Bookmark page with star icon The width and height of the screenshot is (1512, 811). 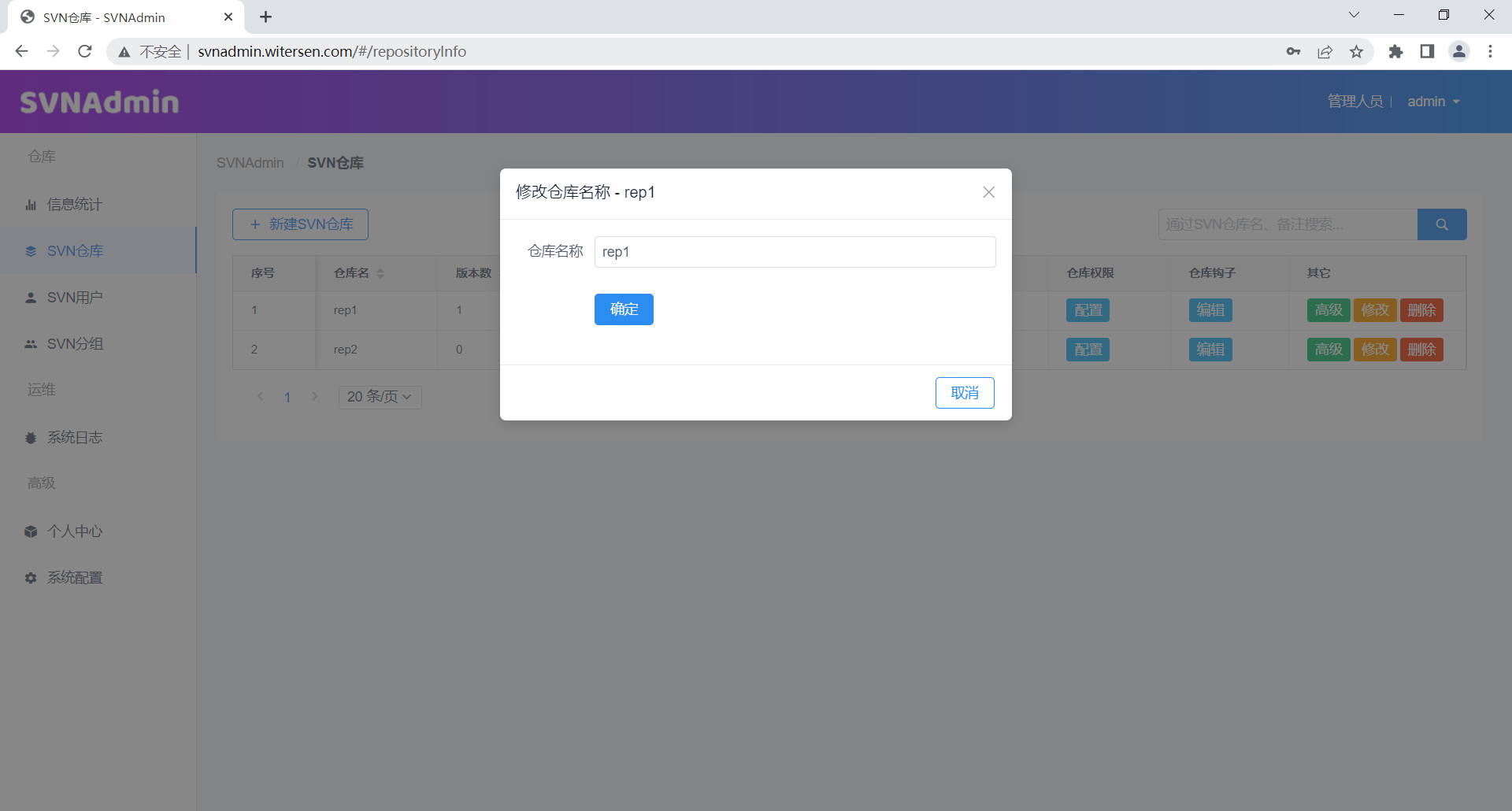pyautogui.click(x=1356, y=51)
